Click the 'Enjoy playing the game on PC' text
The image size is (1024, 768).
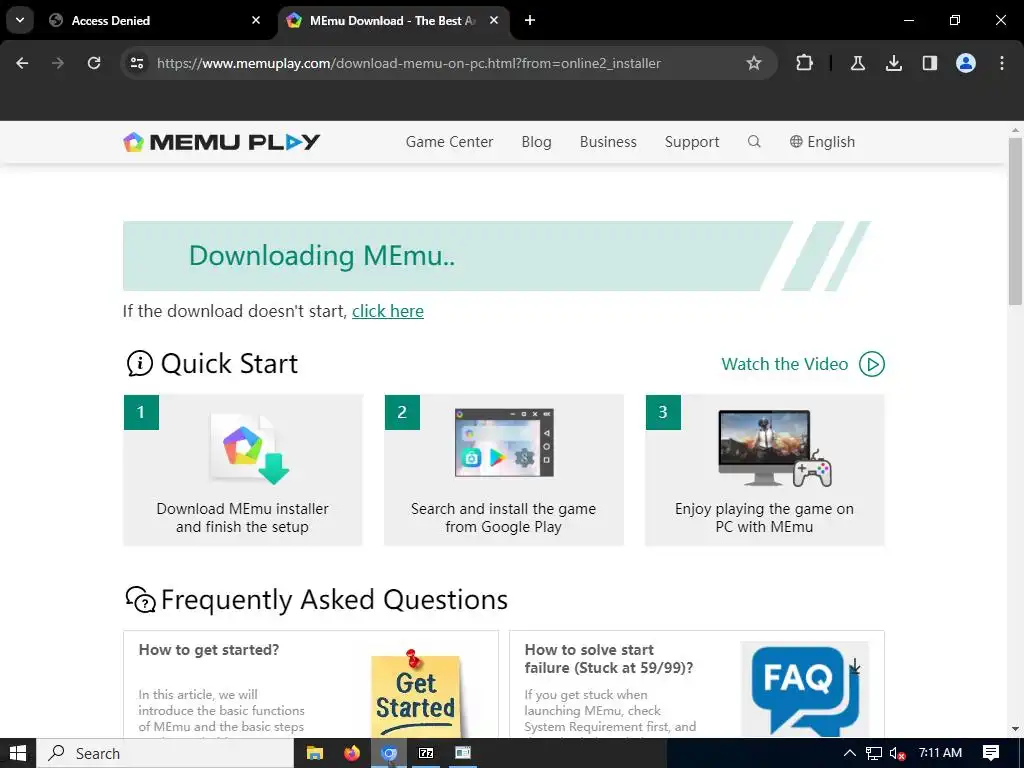click(x=764, y=518)
